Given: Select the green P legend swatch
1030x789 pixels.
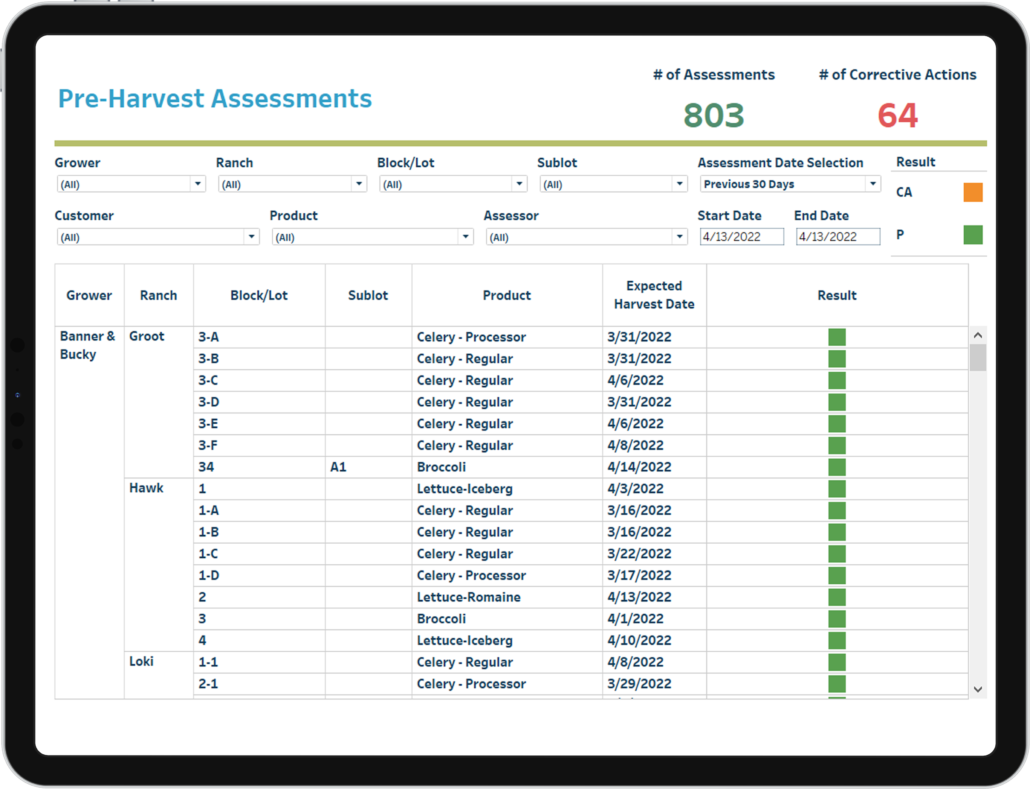Looking at the screenshot, I should [972, 235].
